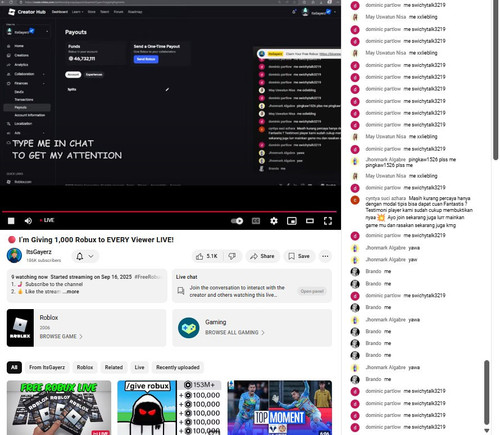Collapse Finances section in Creator Hub sidebar
500x435 pixels.
[26, 83]
